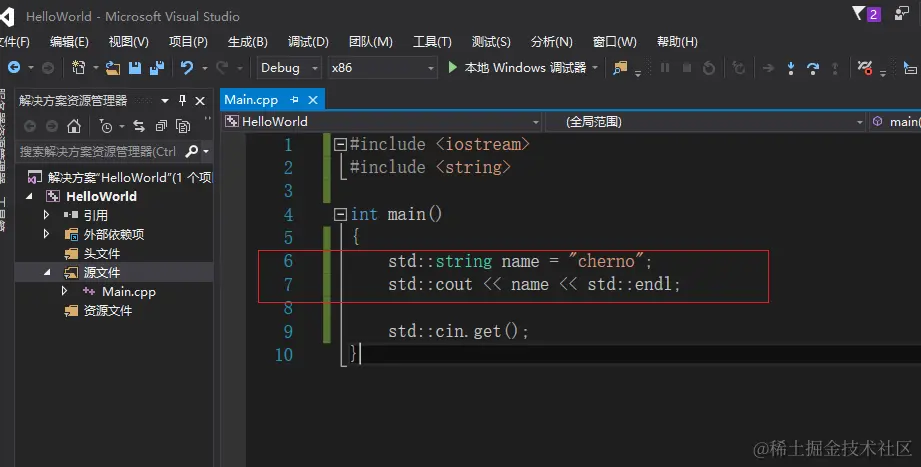Image resolution: width=921 pixels, height=467 pixels.
Task: Toggle Sync with Active Document arrows
Action: tap(139, 126)
